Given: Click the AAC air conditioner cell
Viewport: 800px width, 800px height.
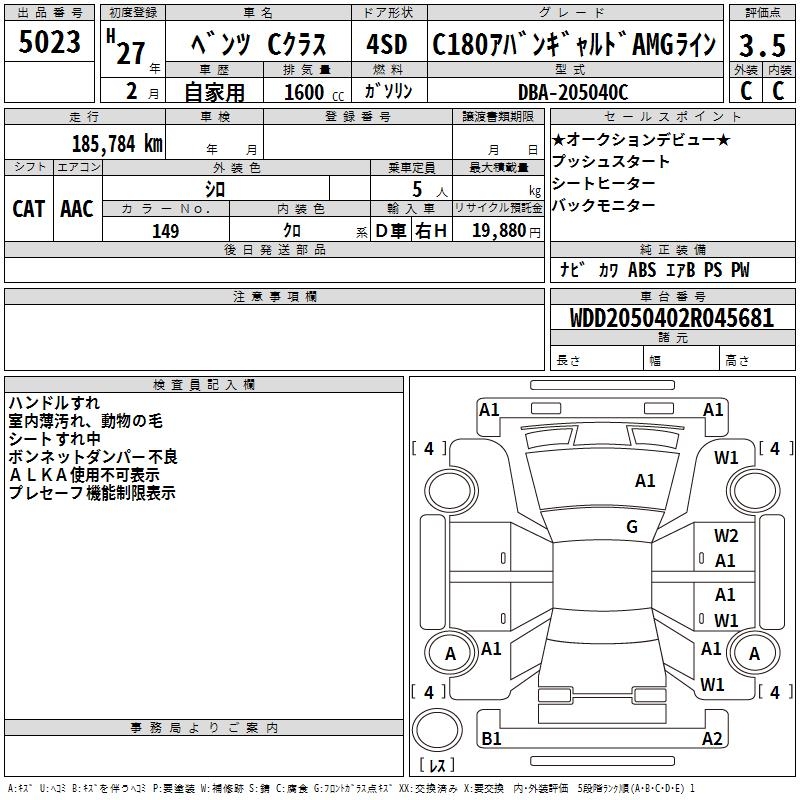Looking at the screenshot, I should point(77,209).
